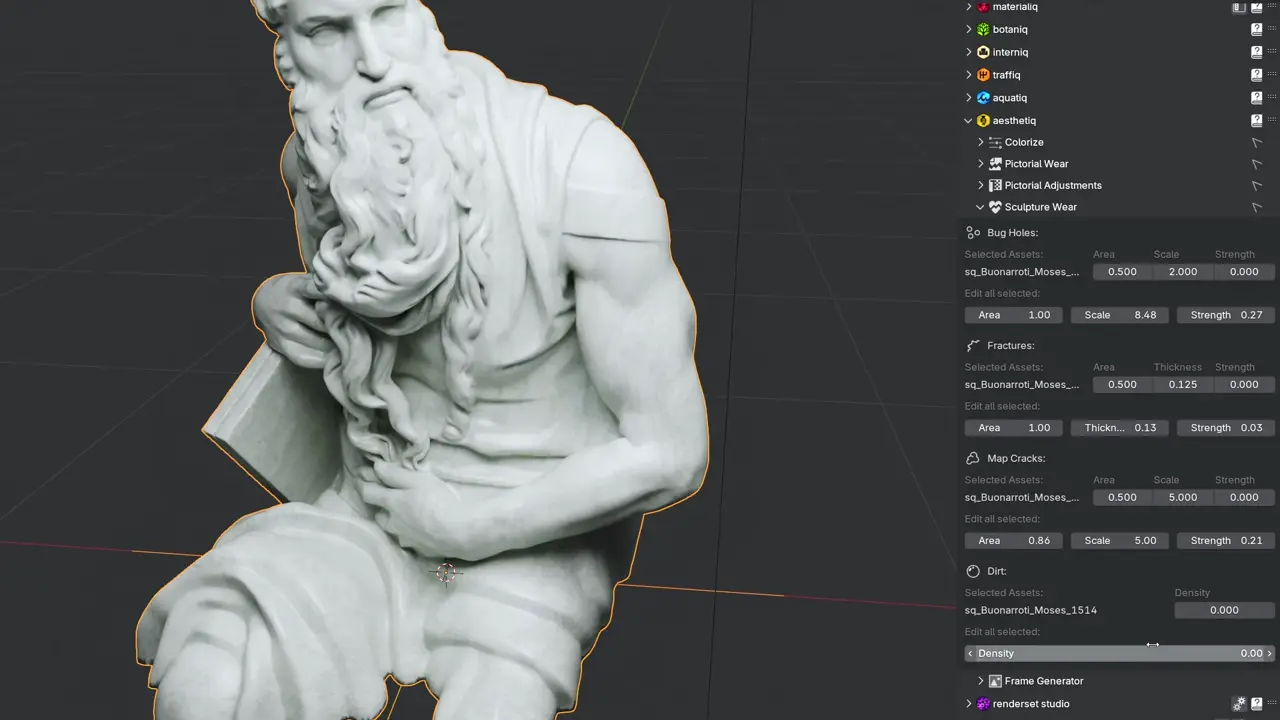Expand the interniq panel

point(969,52)
